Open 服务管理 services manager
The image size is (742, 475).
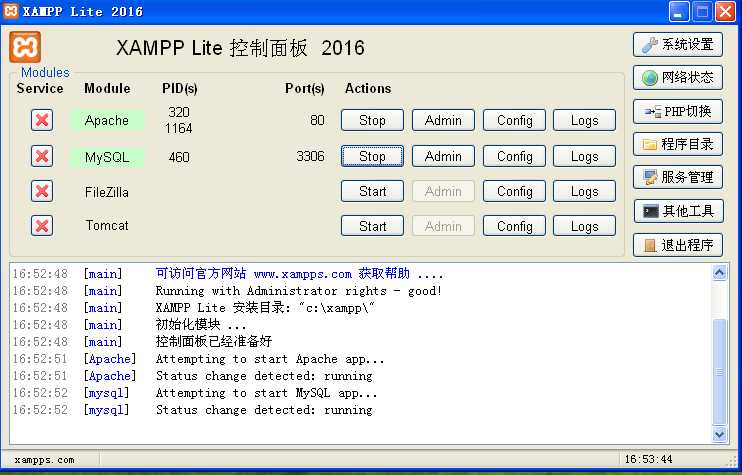[678, 177]
